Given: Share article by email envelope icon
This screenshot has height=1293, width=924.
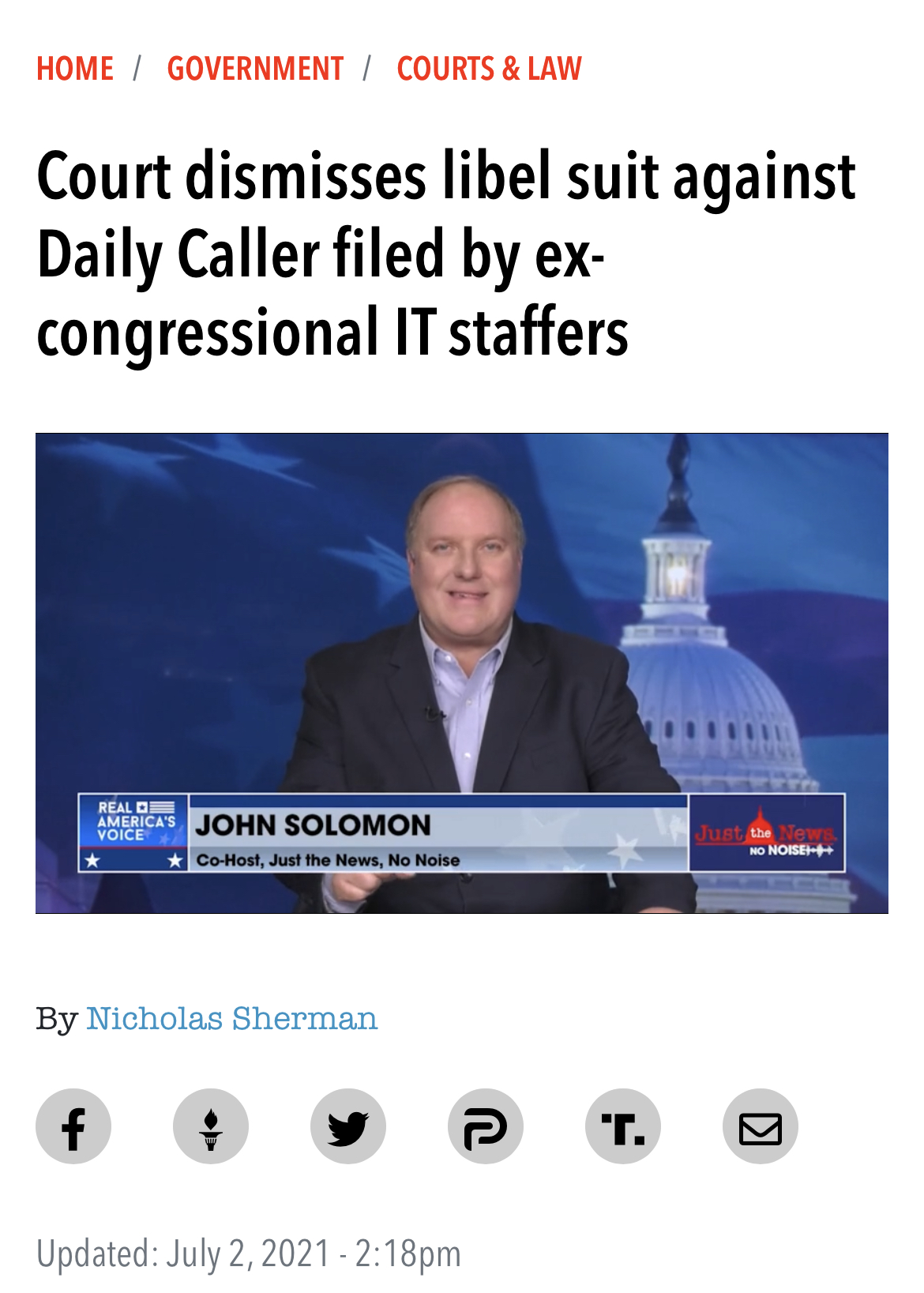Looking at the screenshot, I should click(761, 1126).
